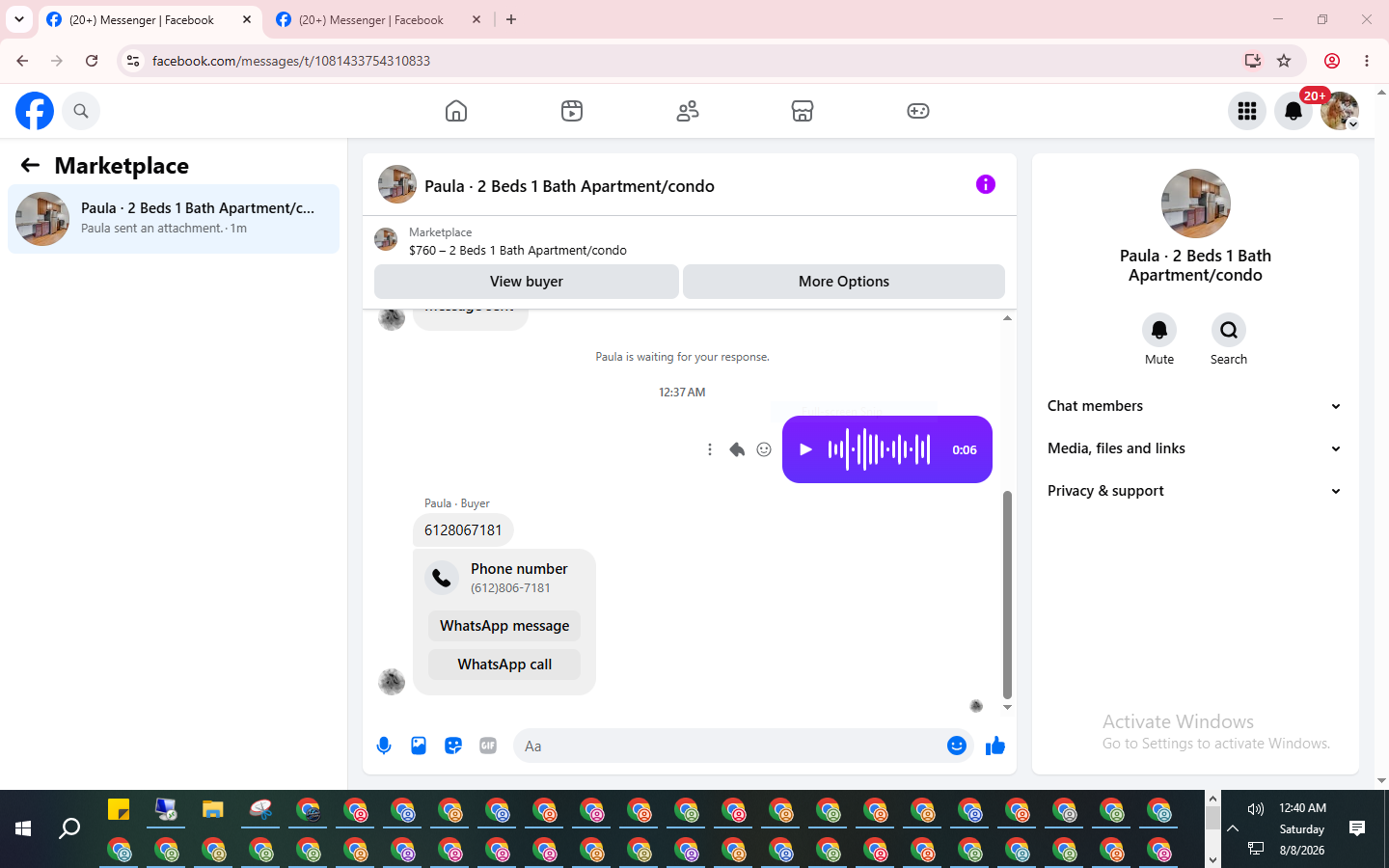The height and width of the screenshot is (868, 1389).
Task: Click the microphone voice clip icon
Action: pos(384,746)
